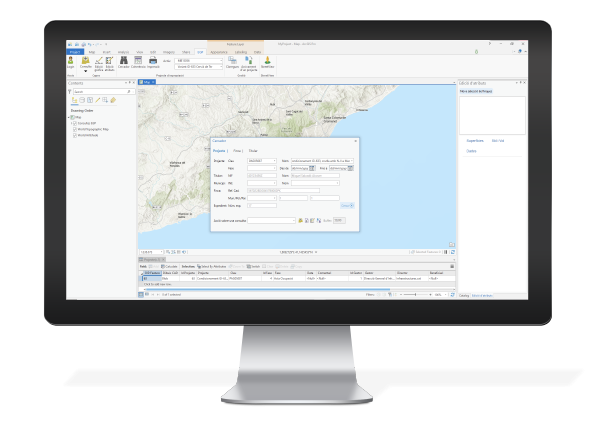The width and height of the screenshot is (600, 421).
Task: Click the calendar icon beside the Des de date
Action: click(312, 169)
